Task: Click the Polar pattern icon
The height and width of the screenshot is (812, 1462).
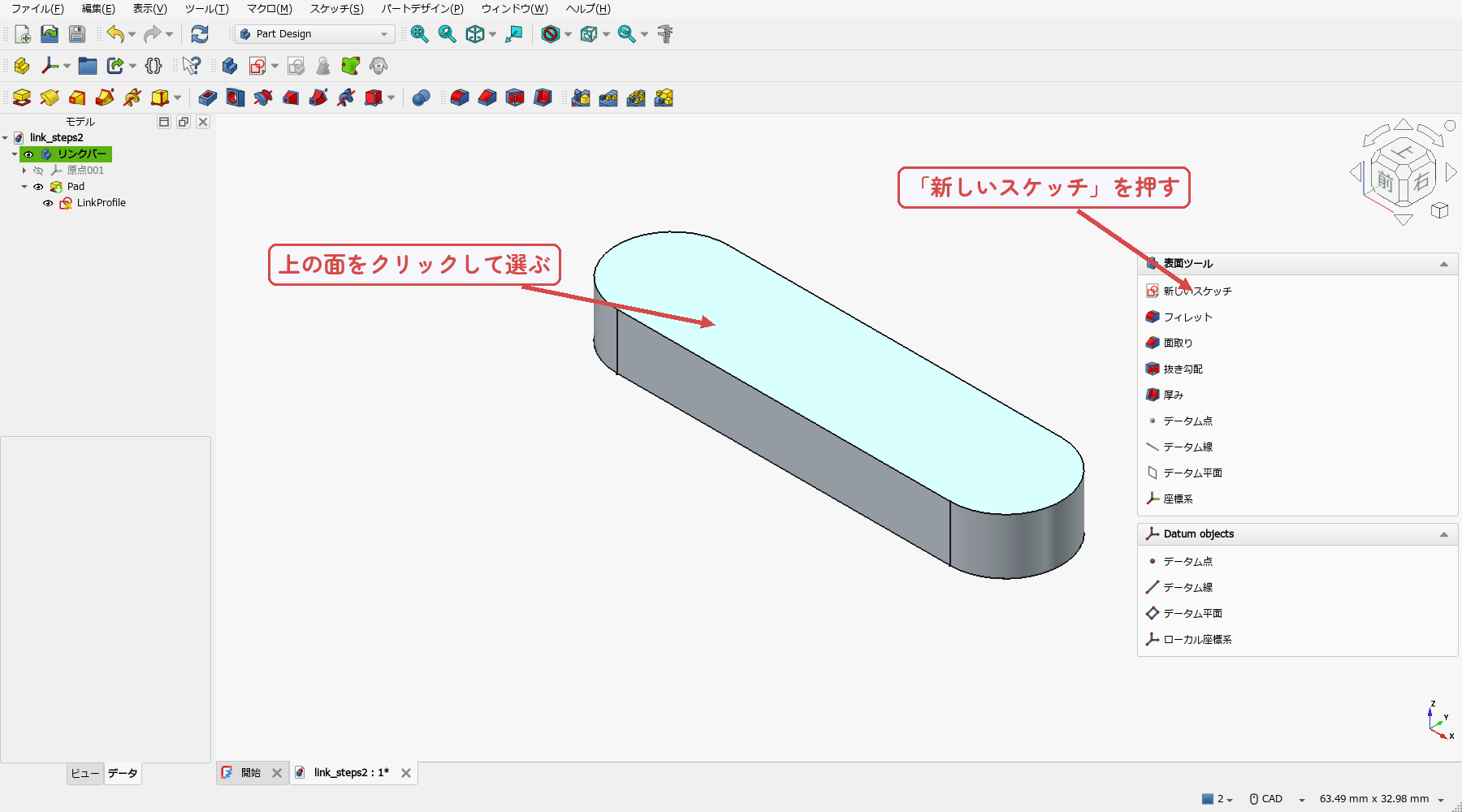Action: pos(636,98)
